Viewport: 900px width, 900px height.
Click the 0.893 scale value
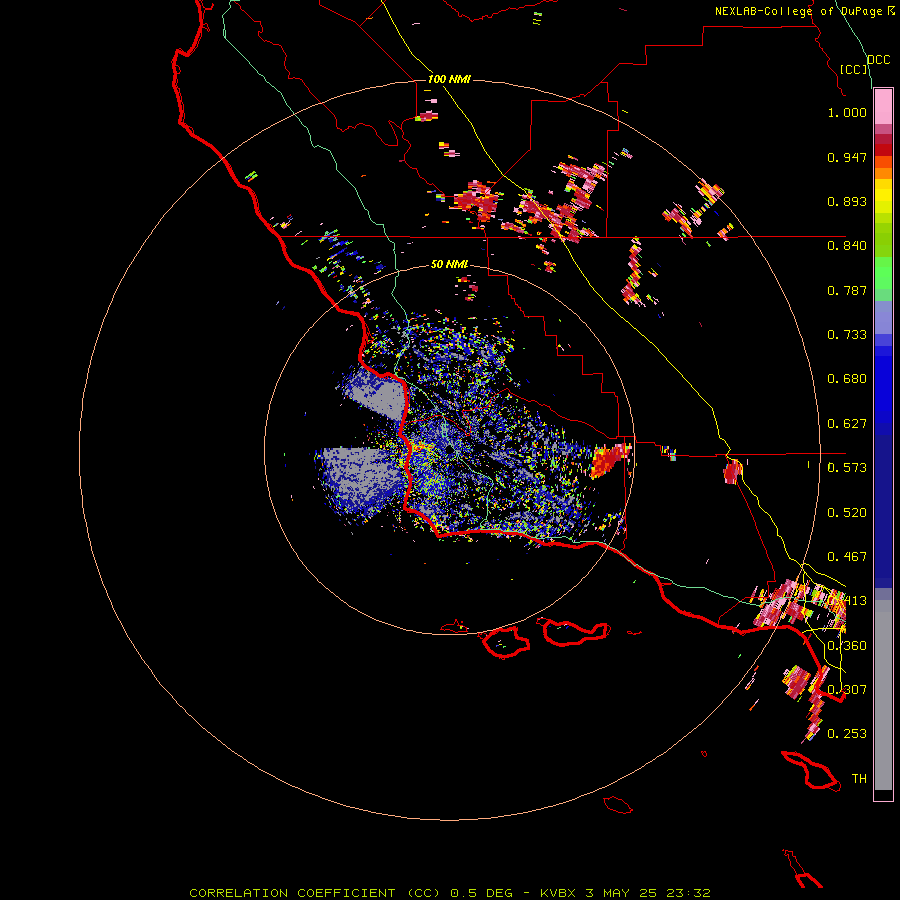(847, 201)
